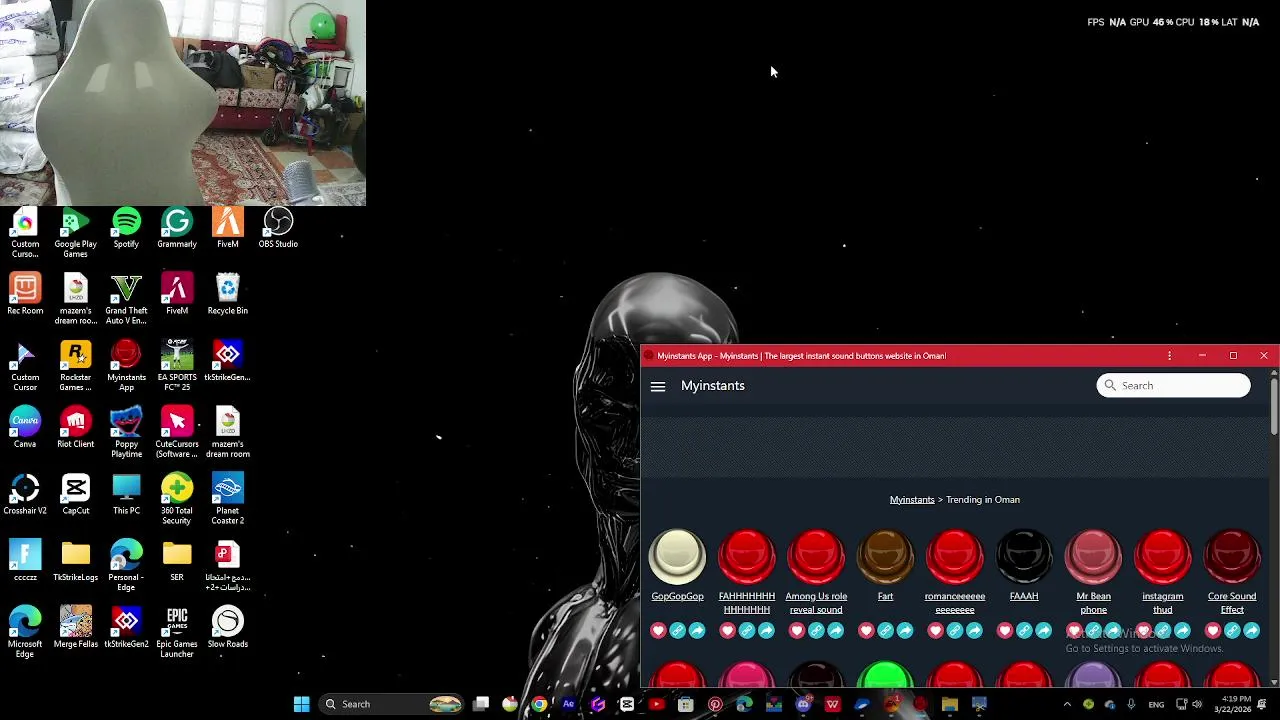Viewport: 1280px width, 720px height.
Task: Open the Recycle Bin on desktop
Action: tap(228, 296)
